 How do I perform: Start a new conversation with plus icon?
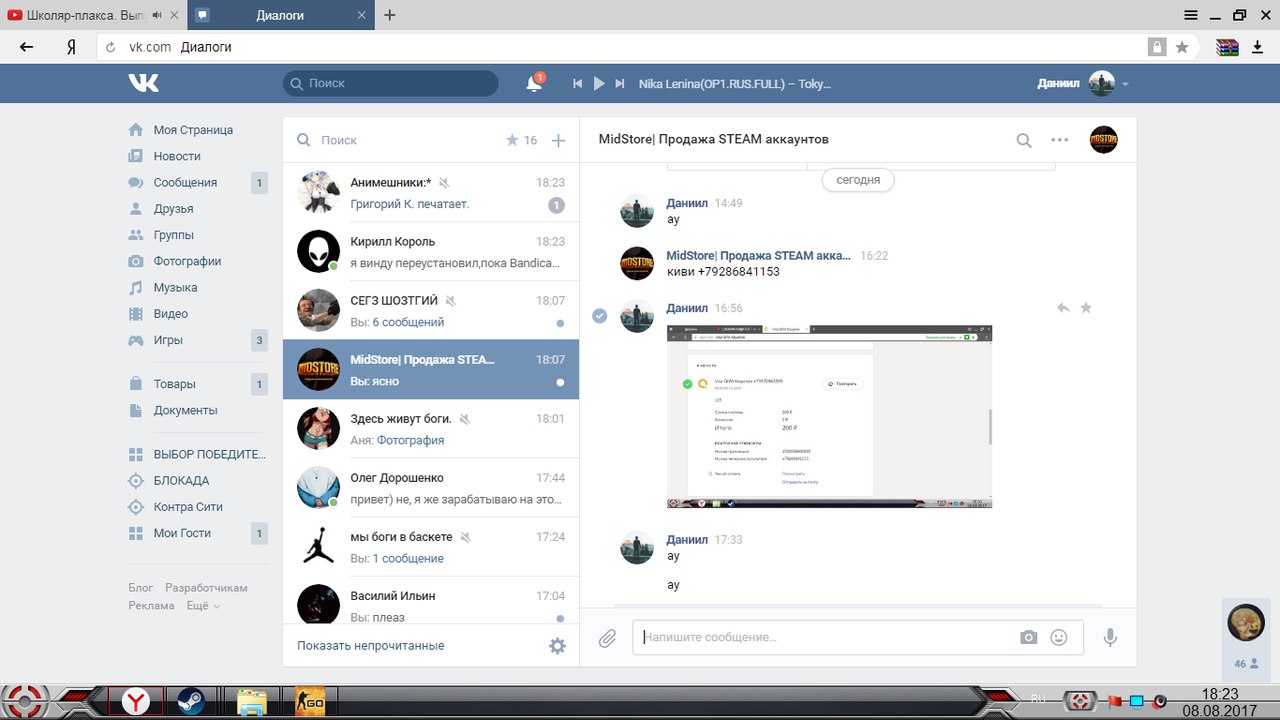pos(559,141)
